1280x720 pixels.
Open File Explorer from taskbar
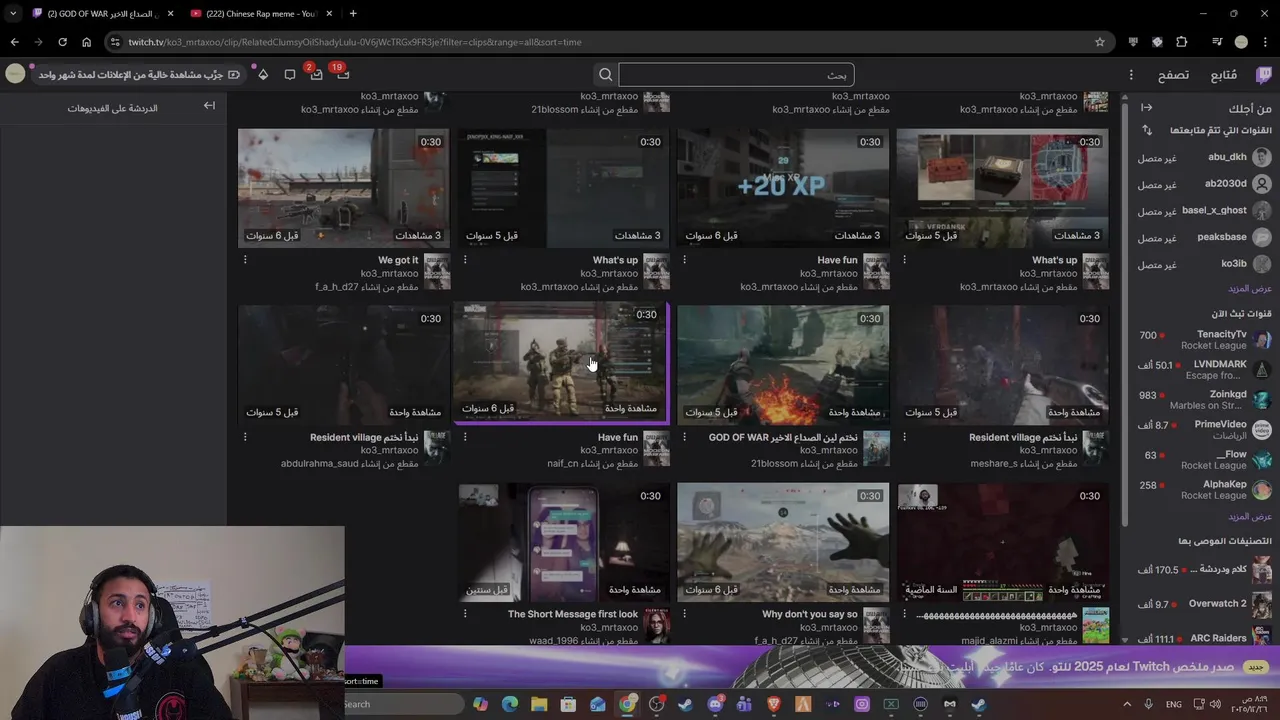[538, 704]
